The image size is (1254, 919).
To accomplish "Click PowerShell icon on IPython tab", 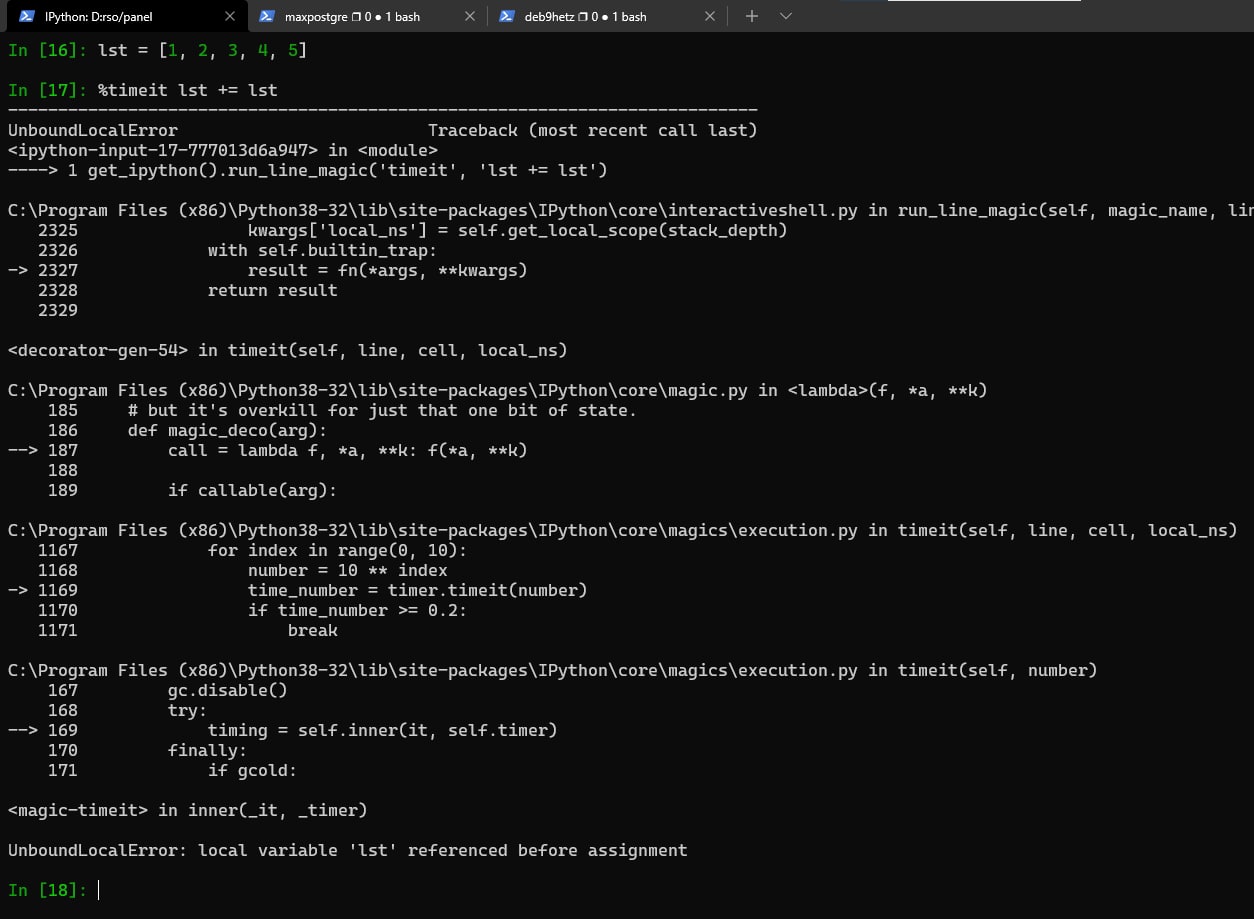I will coord(27,17).
